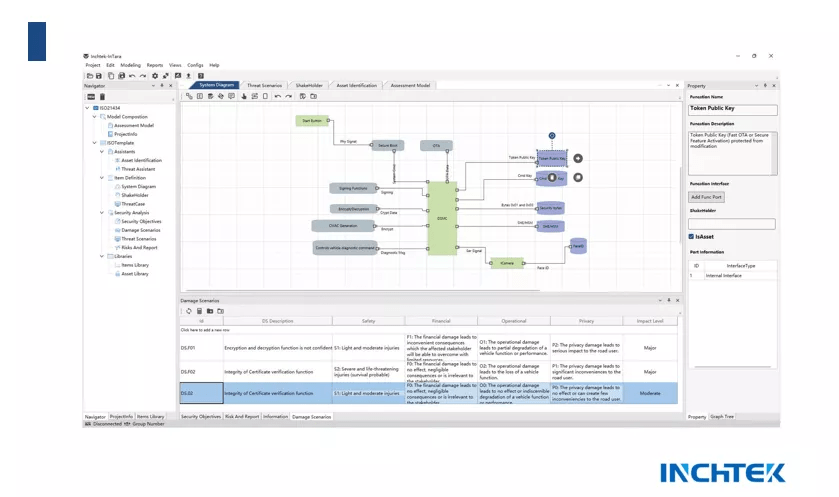Click the Function Name input field
839x497 pixels.
733,108
